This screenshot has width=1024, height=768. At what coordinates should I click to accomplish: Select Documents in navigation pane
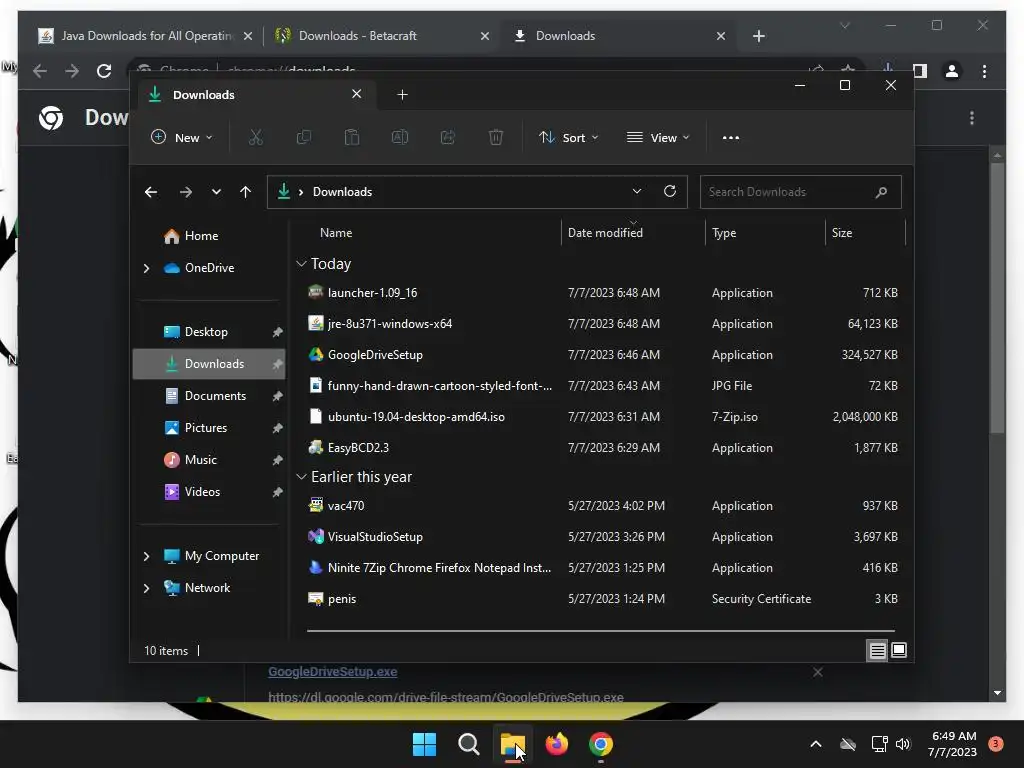tap(216, 396)
